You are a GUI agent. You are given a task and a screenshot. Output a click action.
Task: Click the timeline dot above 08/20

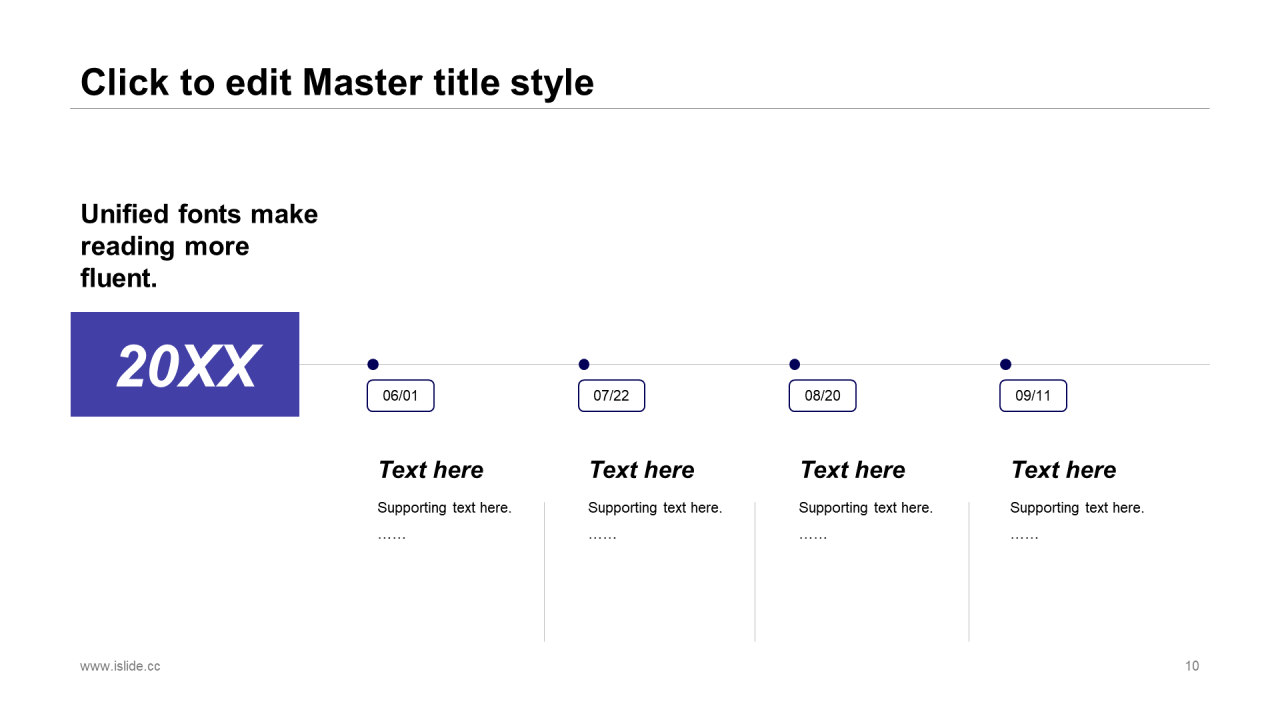pyautogui.click(x=795, y=364)
